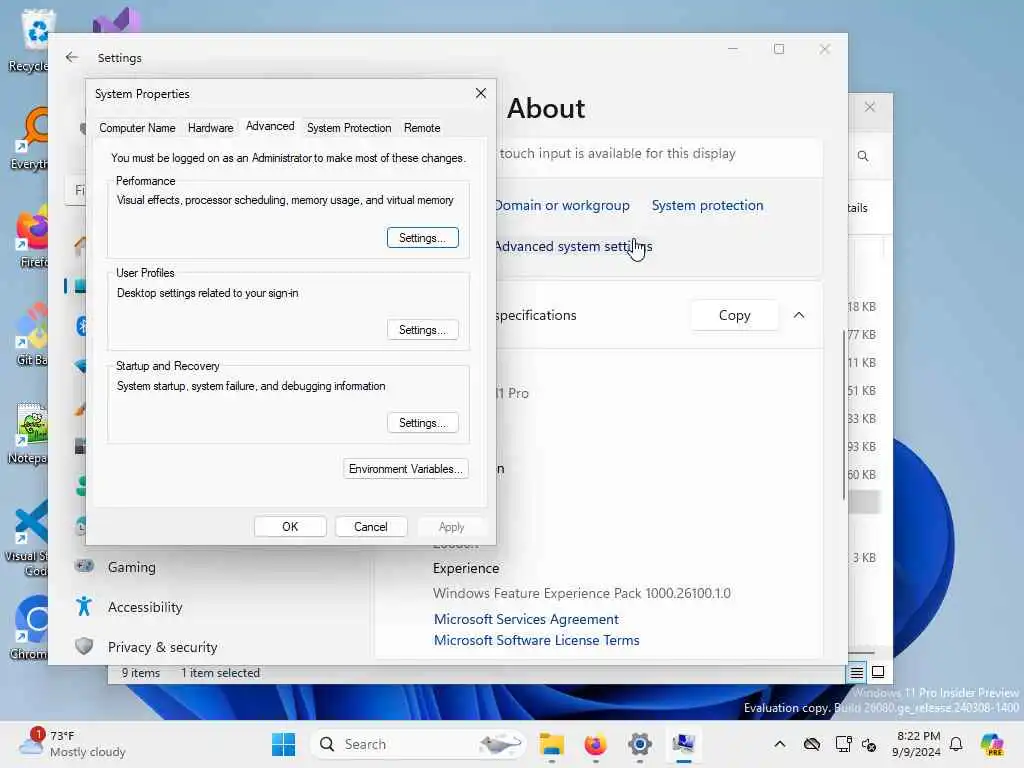This screenshot has width=1024, height=768.
Task: Go back using Settings back arrow
Action: coord(72,57)
